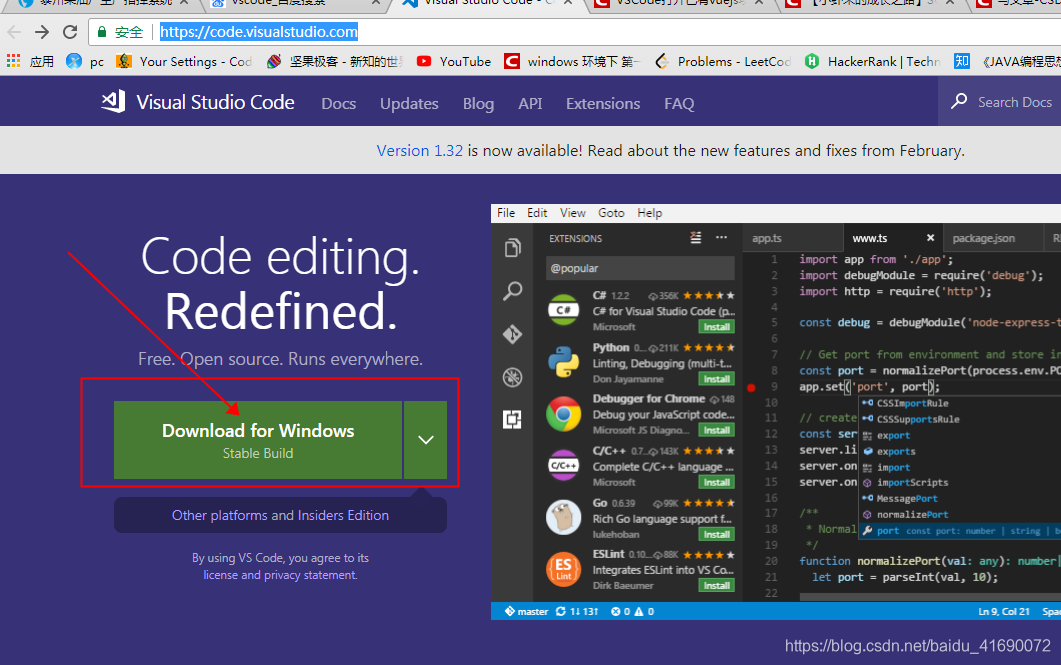1061x665 pixels.
Task: Click the Search Docs magnifier icon
Action: 959,101
